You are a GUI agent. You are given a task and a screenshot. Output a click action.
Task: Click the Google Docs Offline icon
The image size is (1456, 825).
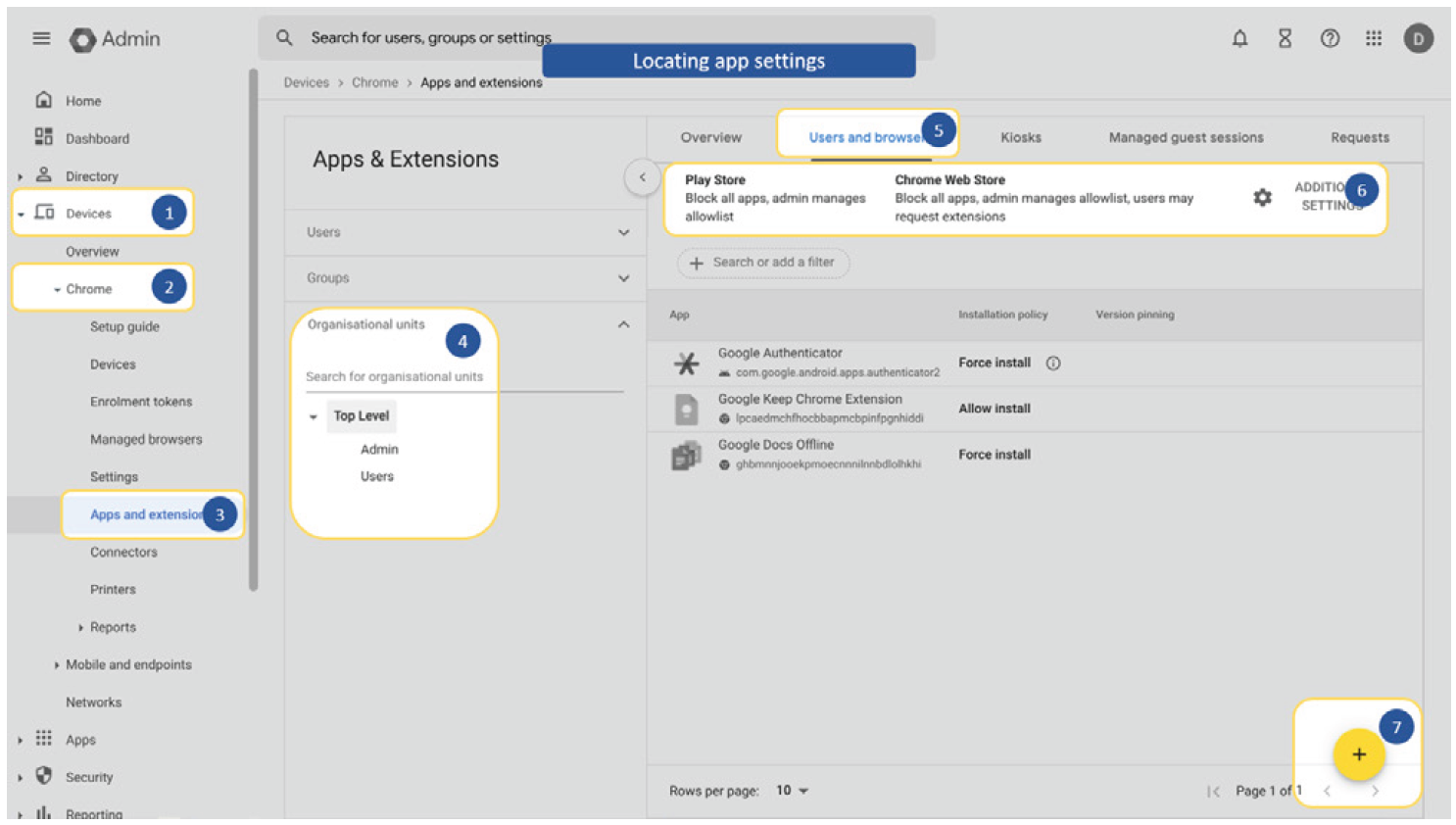(x=687, y=455)
